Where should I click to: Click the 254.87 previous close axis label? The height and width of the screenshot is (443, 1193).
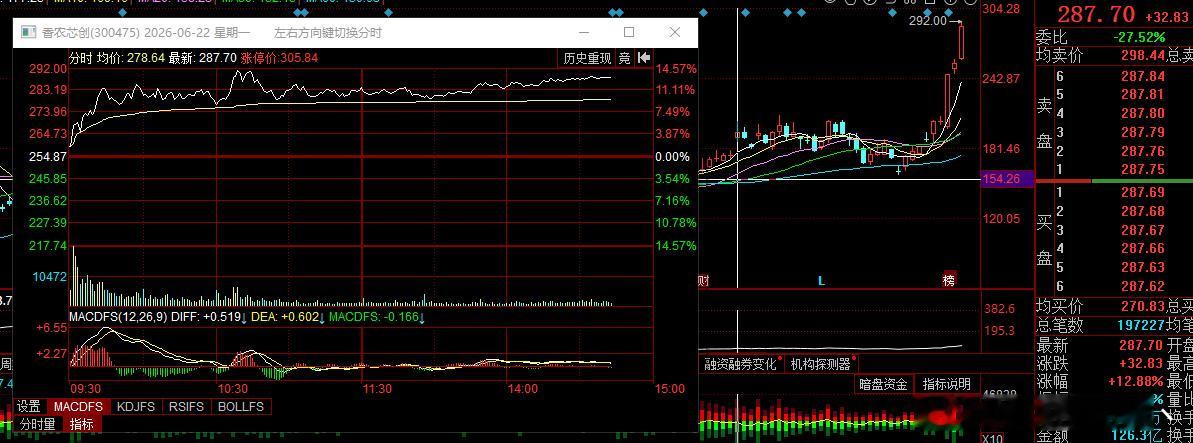(49, 156)
